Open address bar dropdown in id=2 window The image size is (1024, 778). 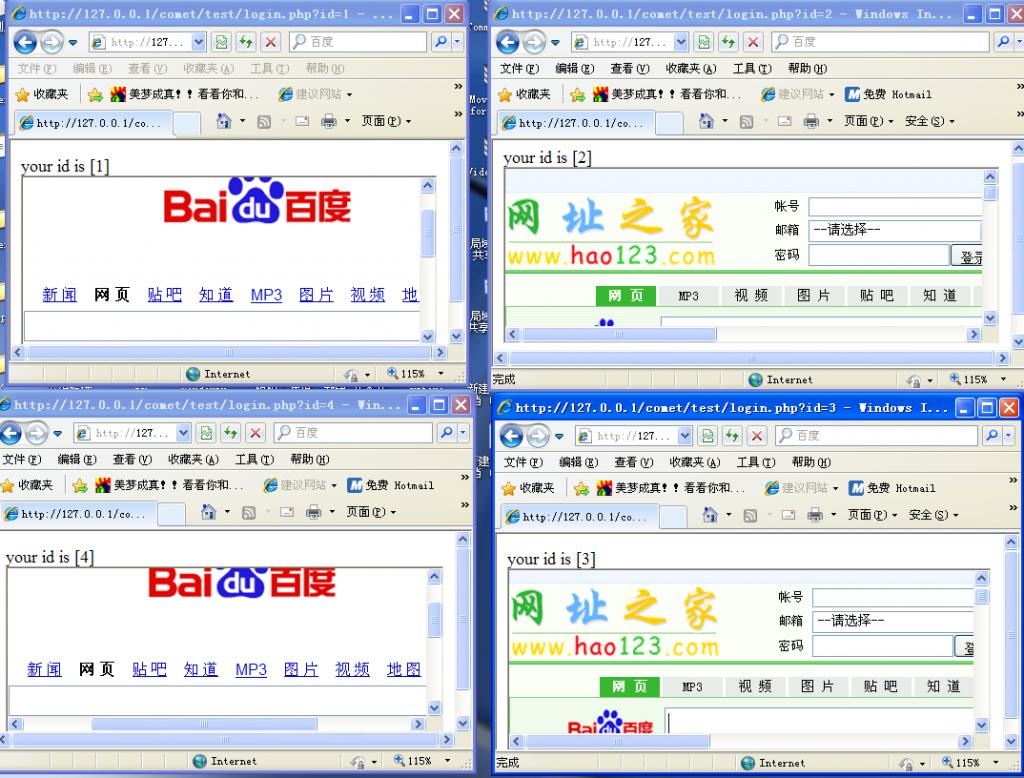(x=681, y=42)
